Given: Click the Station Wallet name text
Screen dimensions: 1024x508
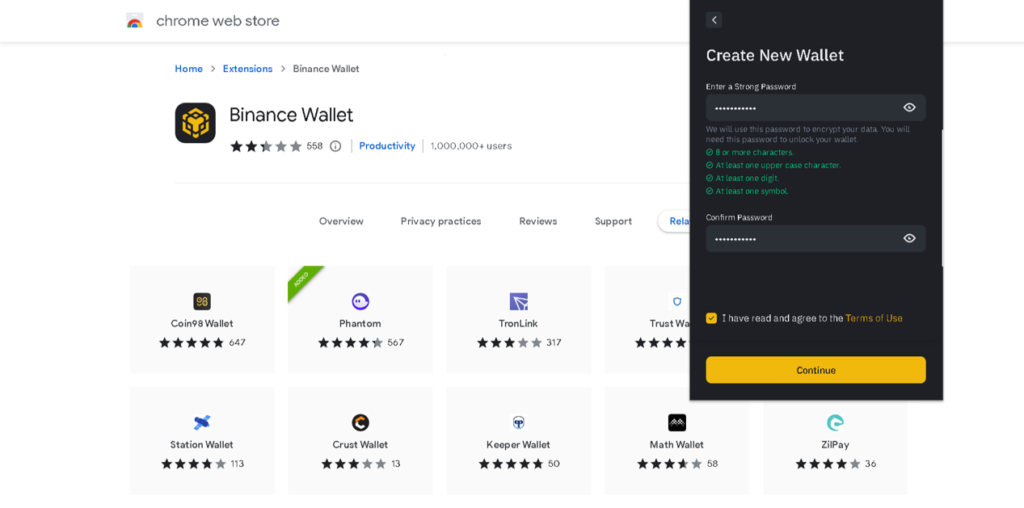Looking at the screenshot, I should tap(202, 445).
